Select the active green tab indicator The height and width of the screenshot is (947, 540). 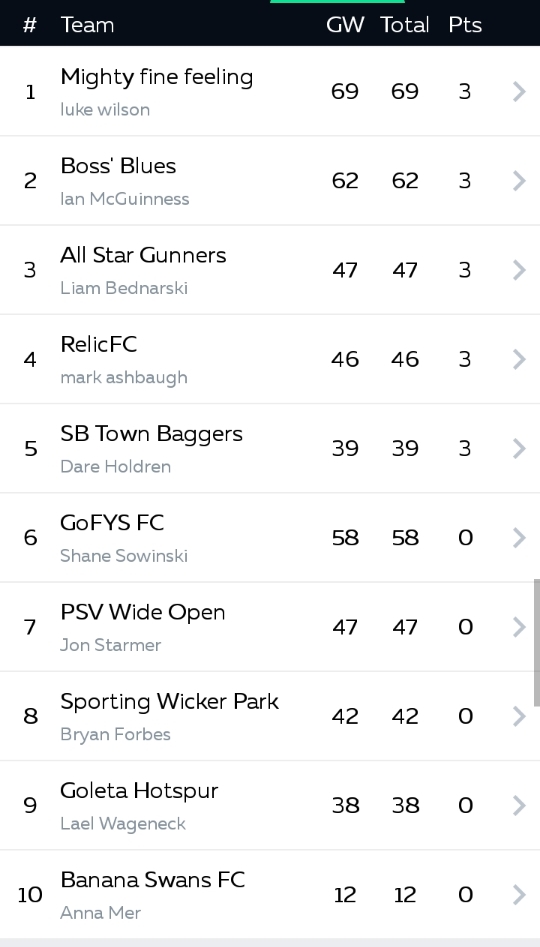point(337,2)
